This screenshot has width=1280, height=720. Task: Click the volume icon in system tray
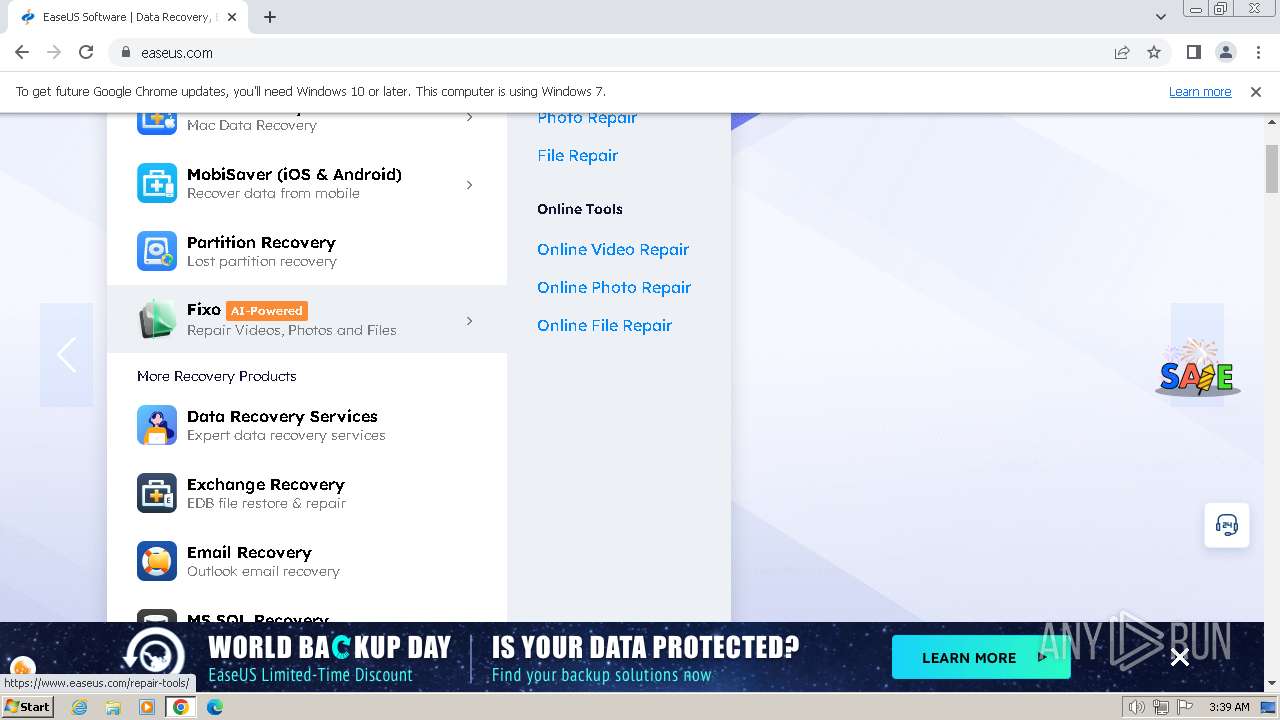pos(1137,707)
